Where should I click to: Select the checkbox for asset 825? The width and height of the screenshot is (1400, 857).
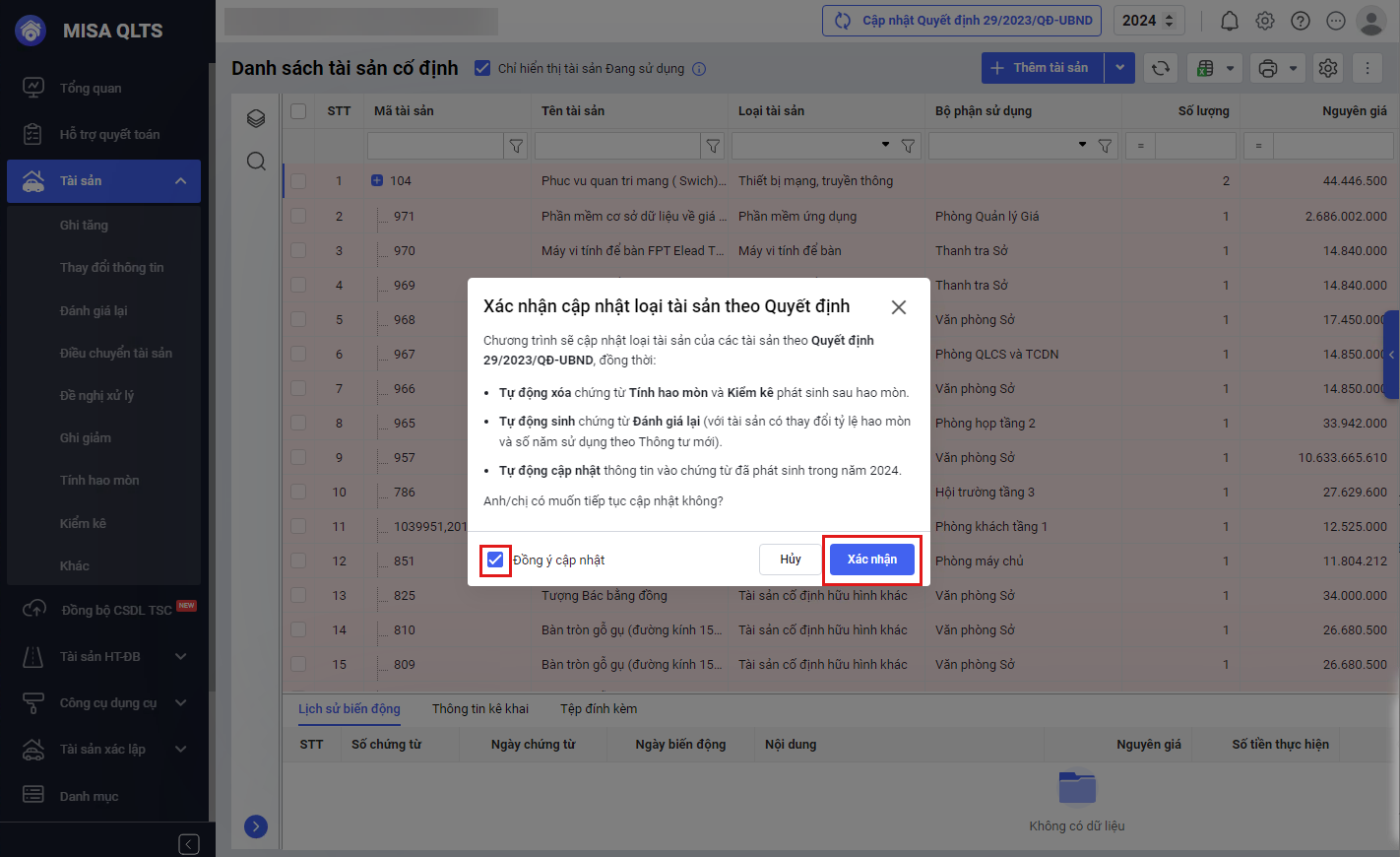click(x=298, y=595)
